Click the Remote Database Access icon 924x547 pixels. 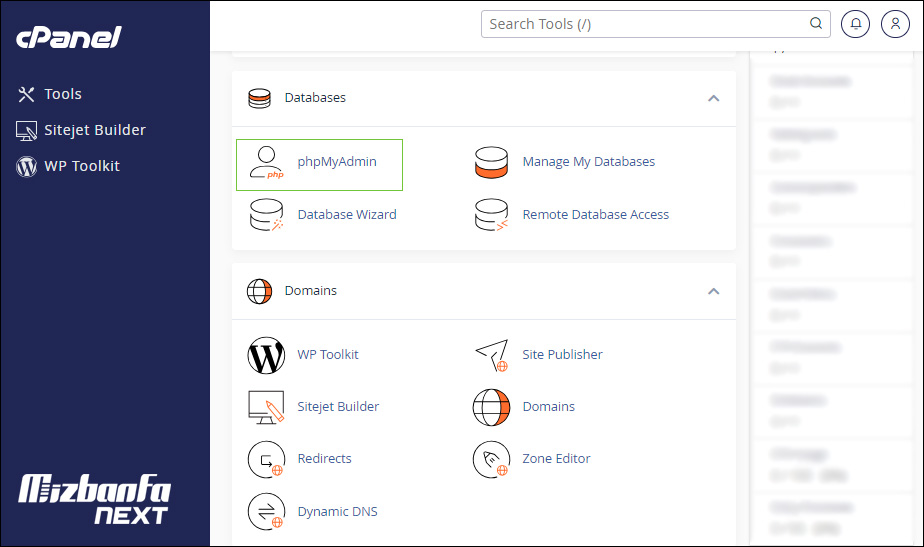click(491, 215)
